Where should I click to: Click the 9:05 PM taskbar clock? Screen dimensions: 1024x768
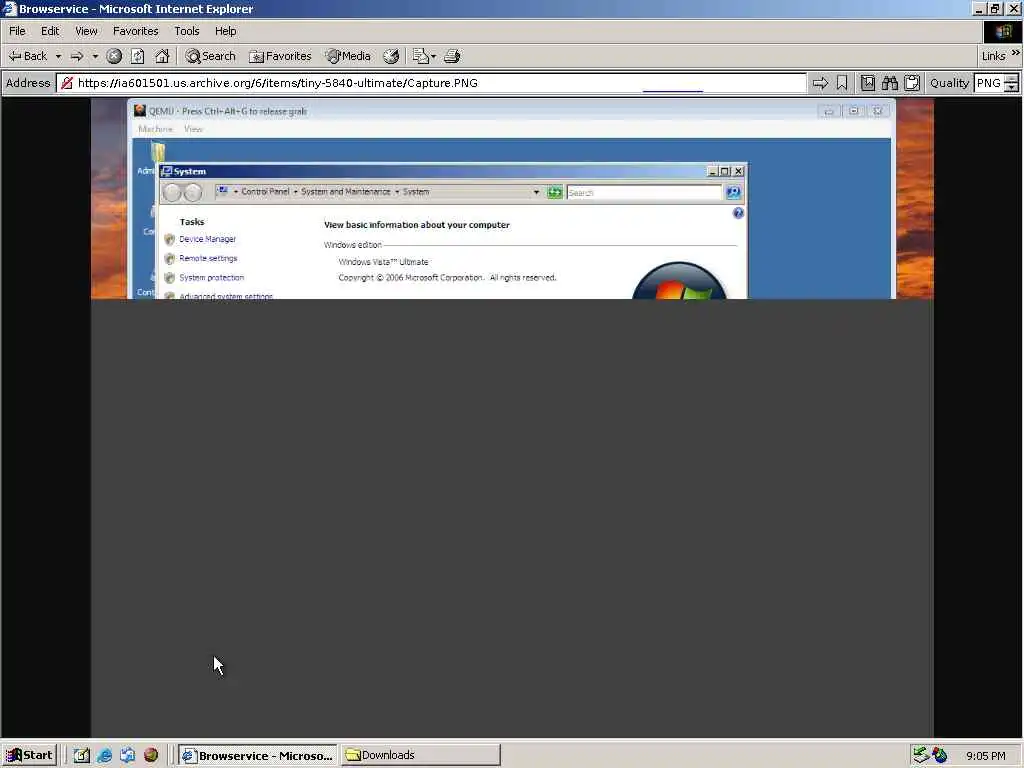point(985,756)
